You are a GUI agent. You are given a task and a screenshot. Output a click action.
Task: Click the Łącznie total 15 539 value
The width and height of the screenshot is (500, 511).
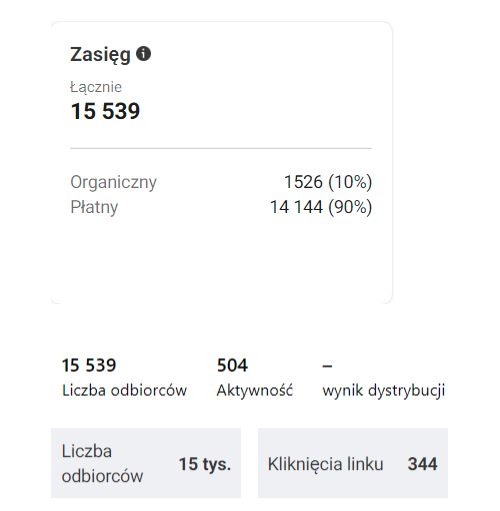point(105,111)
